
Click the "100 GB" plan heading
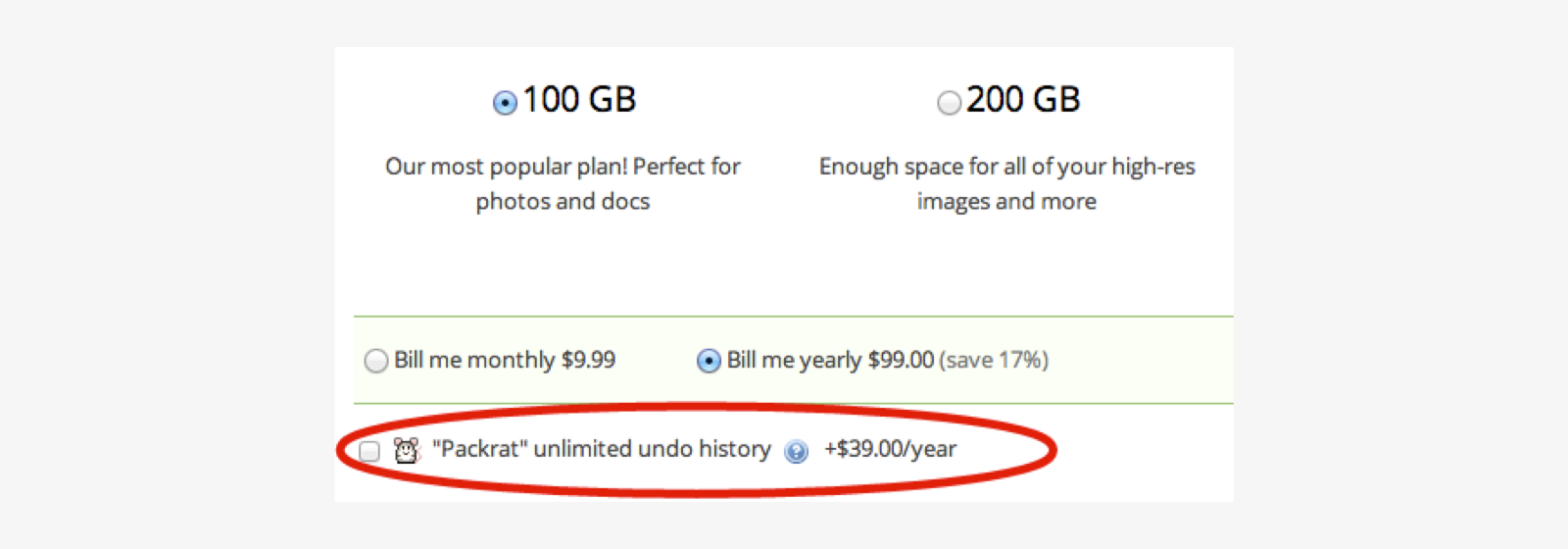579,100
